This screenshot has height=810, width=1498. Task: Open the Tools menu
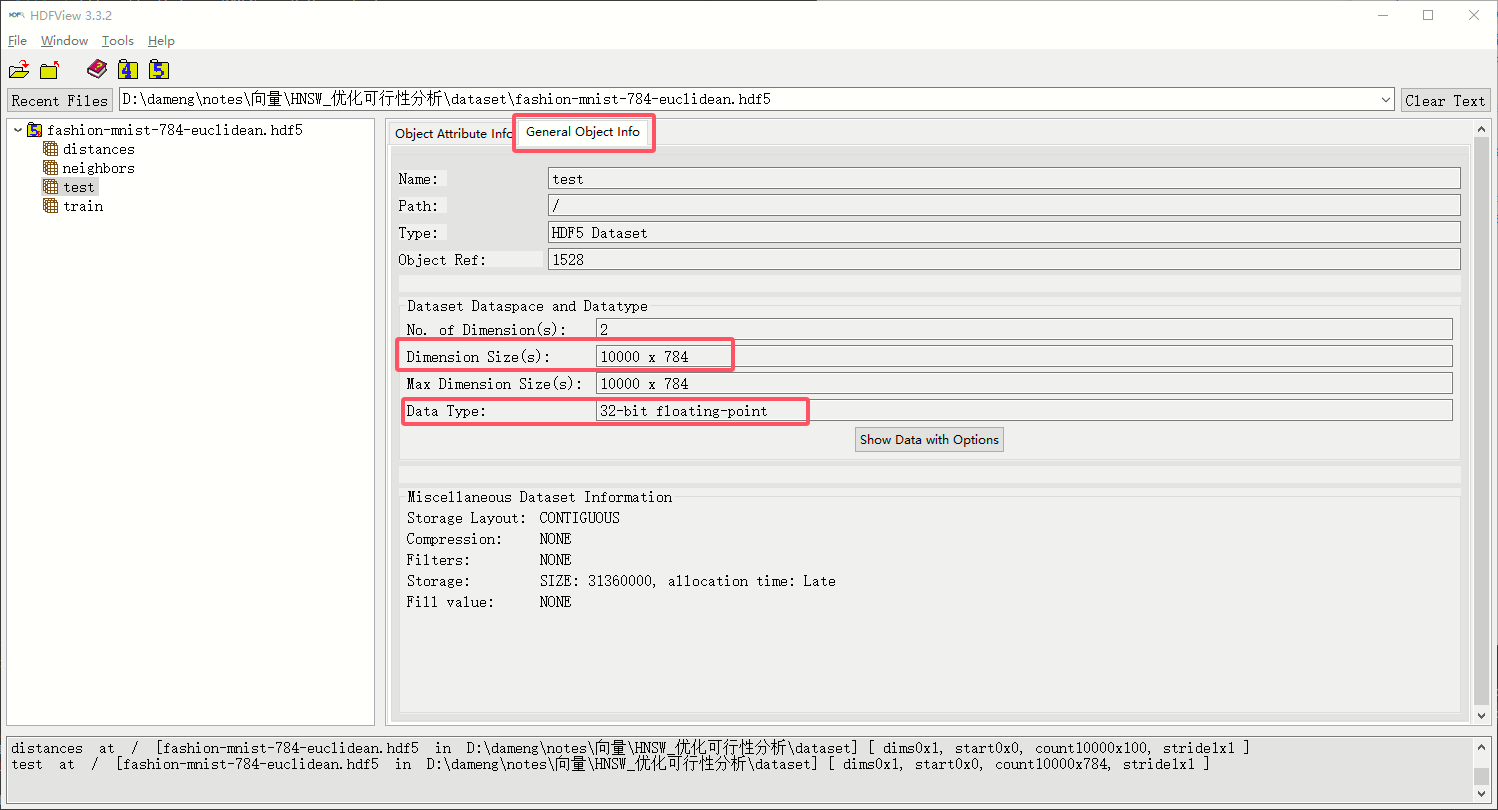click(117, 41)
